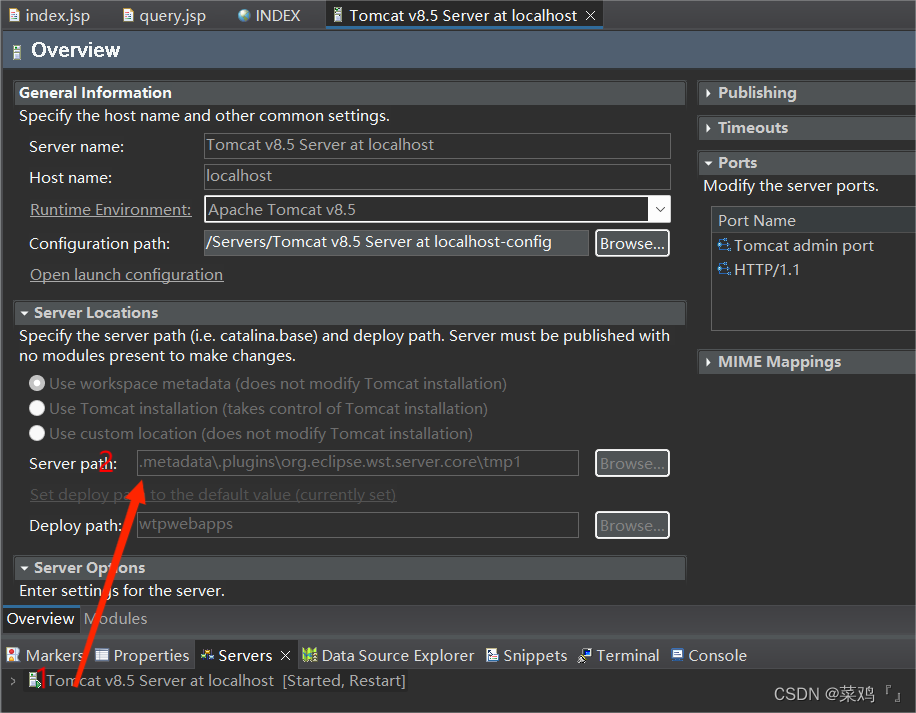Screen dimensions: 916x713
Task: Click the Server path text field
Action: click(x=358, y=462)
